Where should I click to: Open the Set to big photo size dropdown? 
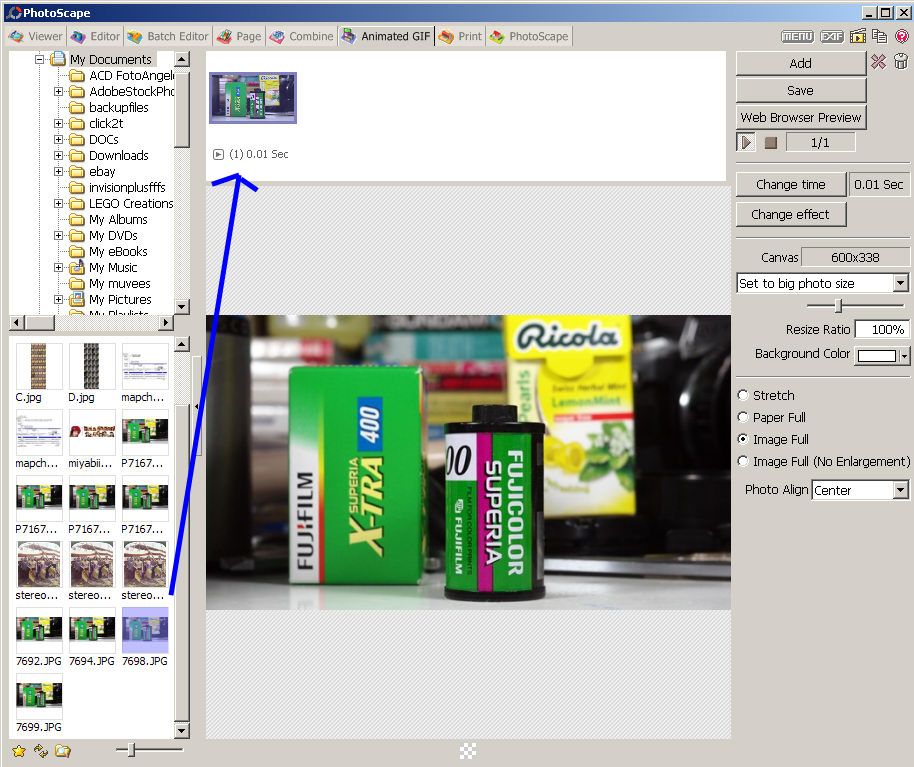(x=901, y=283)
